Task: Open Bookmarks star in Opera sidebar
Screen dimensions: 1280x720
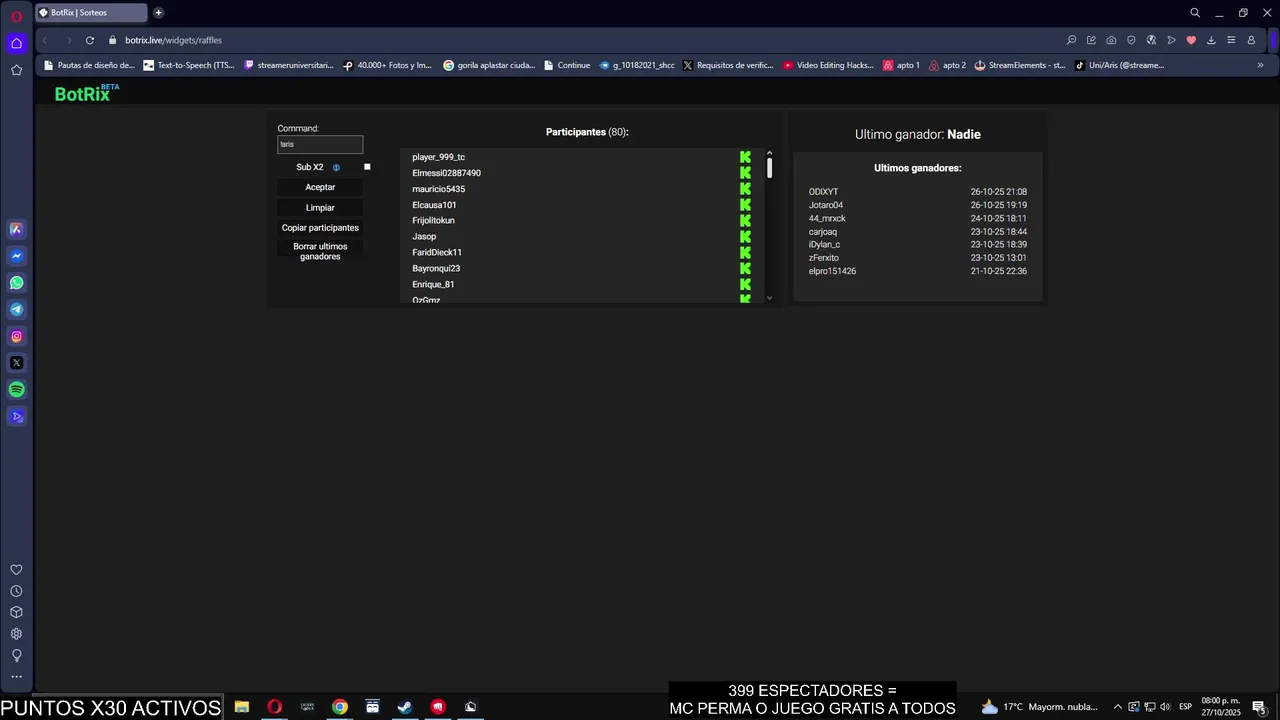Action: click(16, 70)
